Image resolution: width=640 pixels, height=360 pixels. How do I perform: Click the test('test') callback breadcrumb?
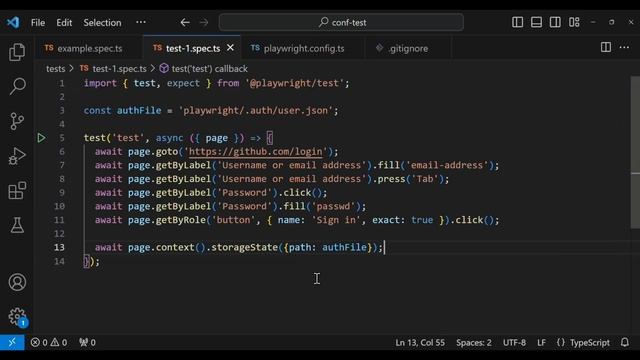209,69
